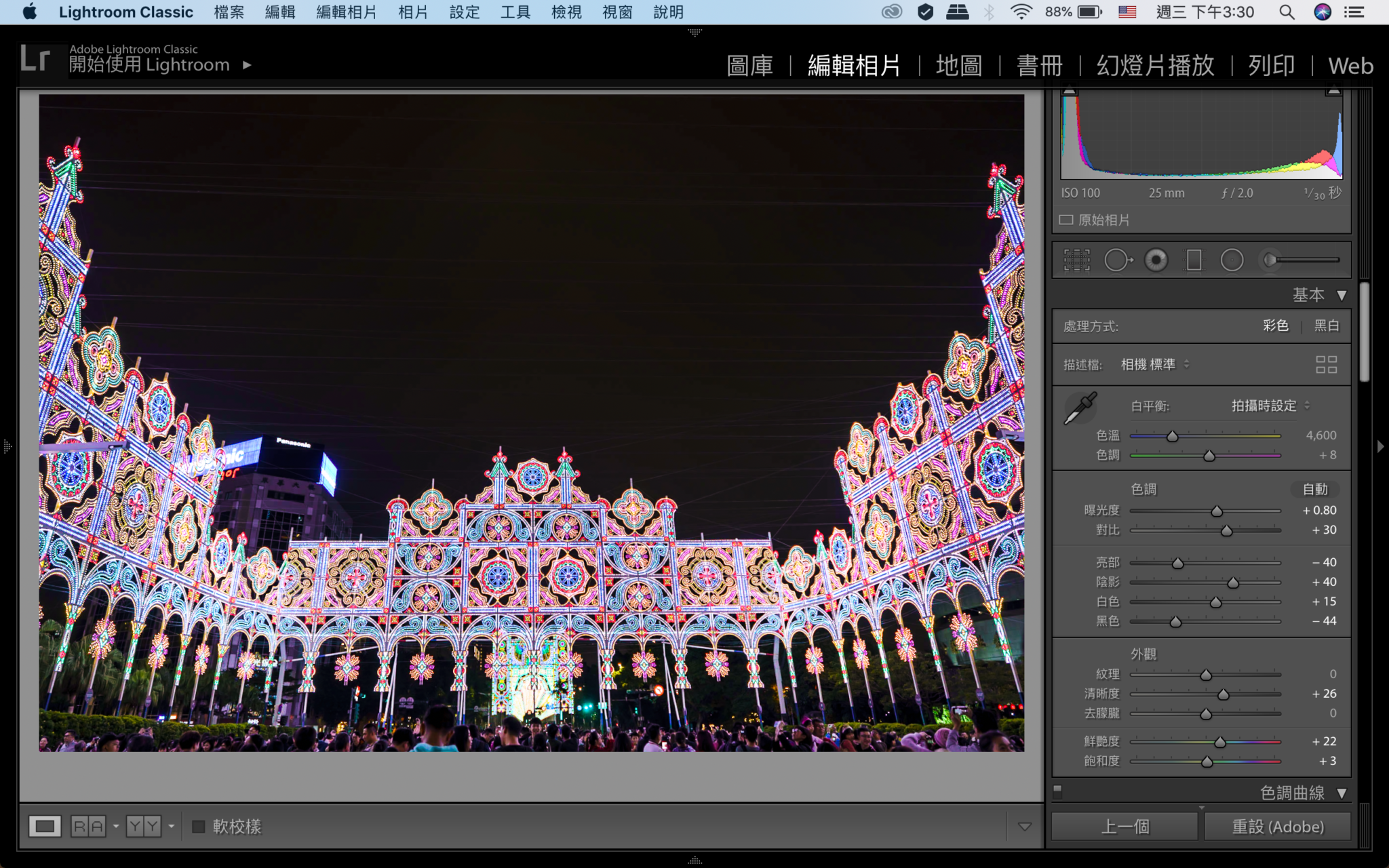This screenshot has width=1389, height=868.
Task: Open the macOS Notification Center icon
Action: click(x=1354, y=12)
